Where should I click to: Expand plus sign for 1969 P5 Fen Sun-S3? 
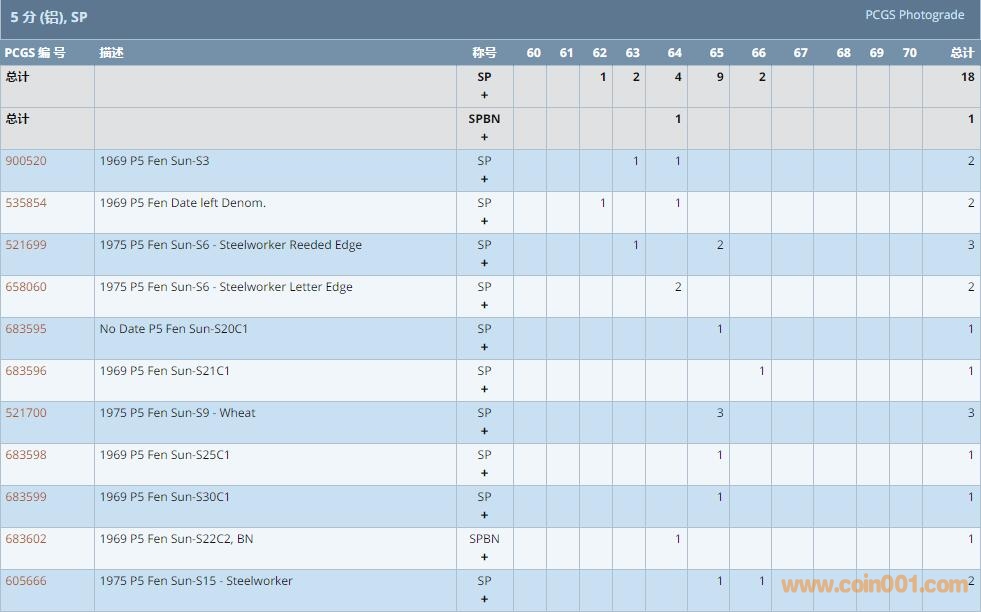pos(484,180)
